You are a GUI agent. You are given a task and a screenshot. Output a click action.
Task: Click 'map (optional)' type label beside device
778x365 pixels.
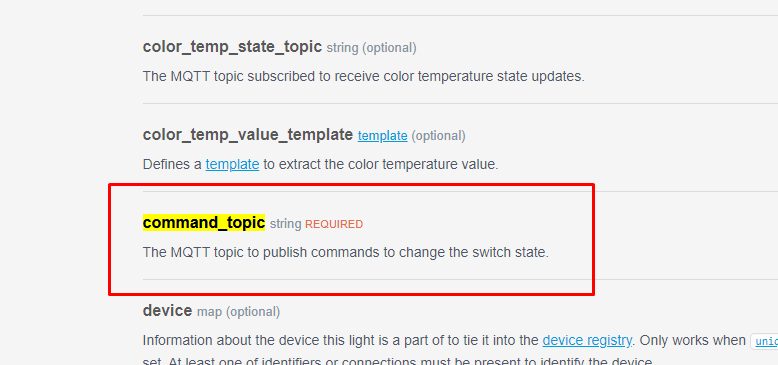click(x=239, y=312)
